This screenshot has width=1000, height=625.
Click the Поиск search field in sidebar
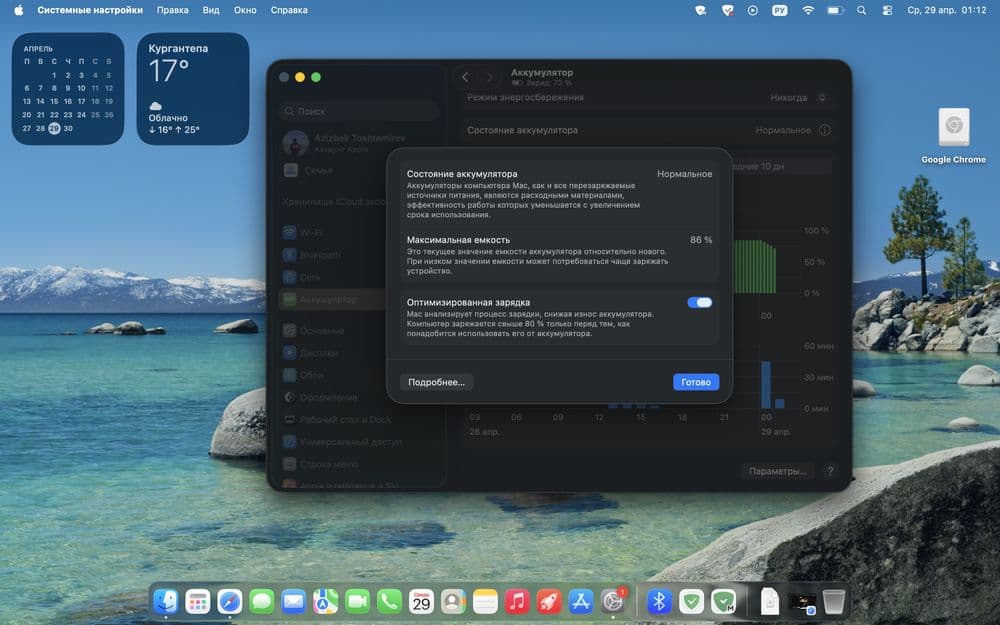(x=359, y=111)
